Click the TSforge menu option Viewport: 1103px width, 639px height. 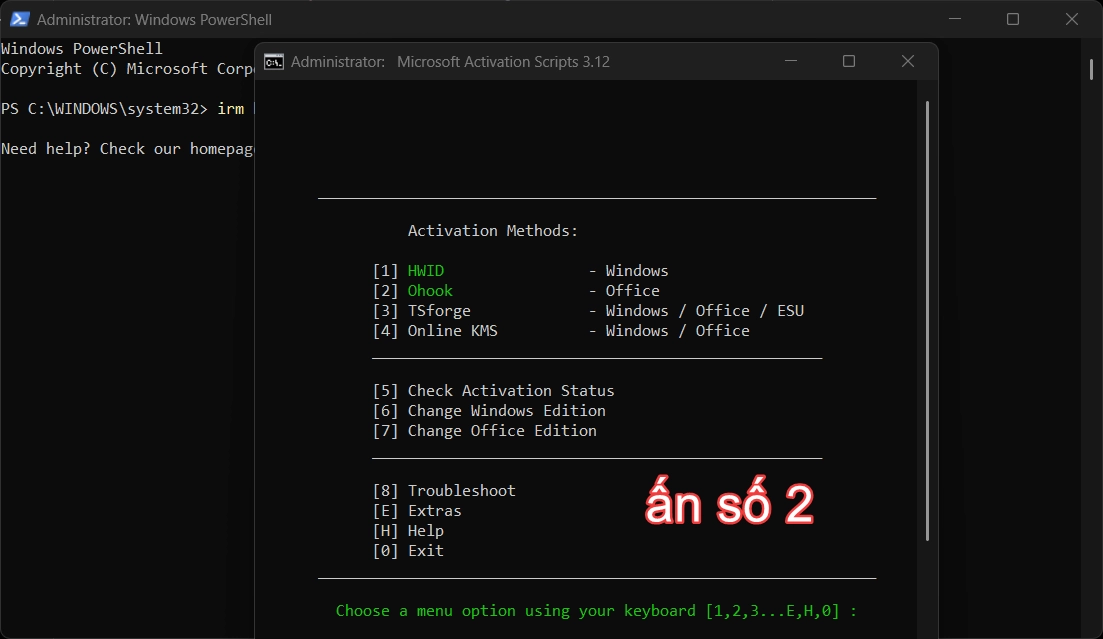click(x=439, y=311)
